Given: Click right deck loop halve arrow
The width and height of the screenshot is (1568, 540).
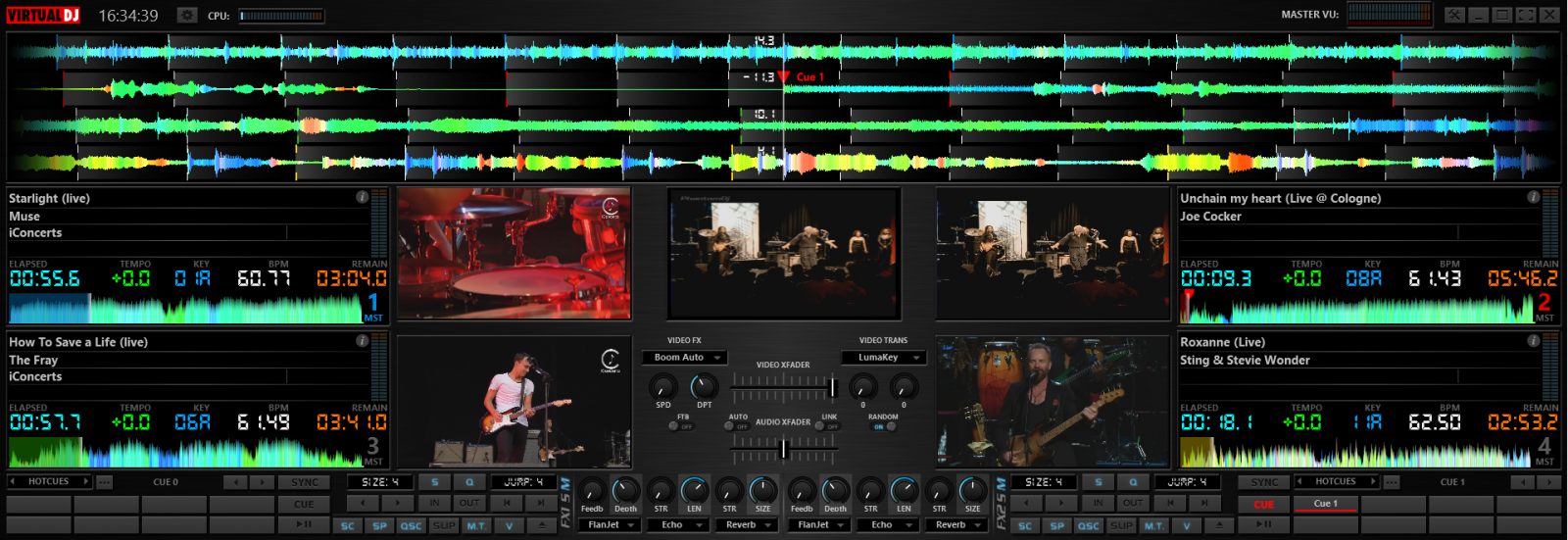Looking at the screenshot, I should [x=1026, y=503].
